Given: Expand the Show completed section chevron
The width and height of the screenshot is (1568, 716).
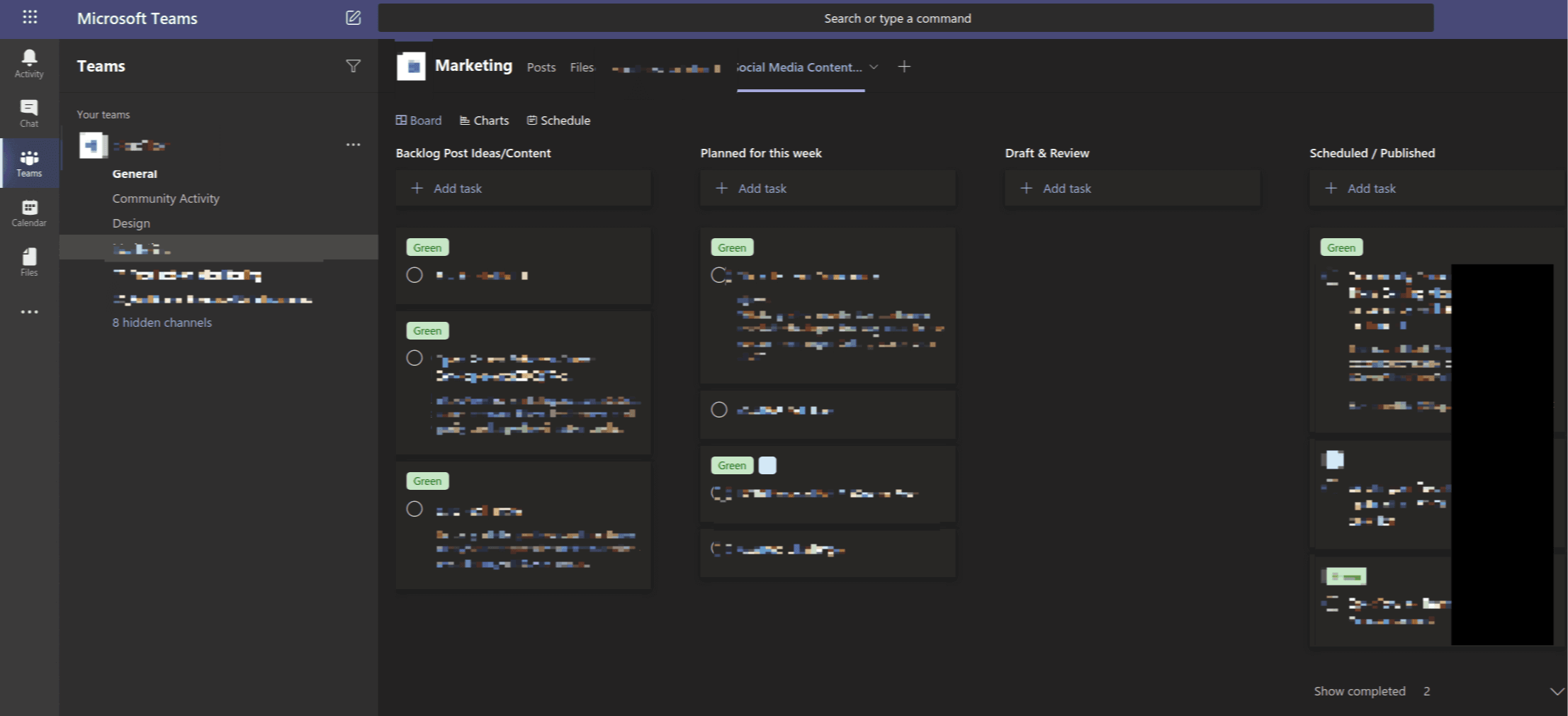Looking at the screenshot, I should tap(1557, 691).
